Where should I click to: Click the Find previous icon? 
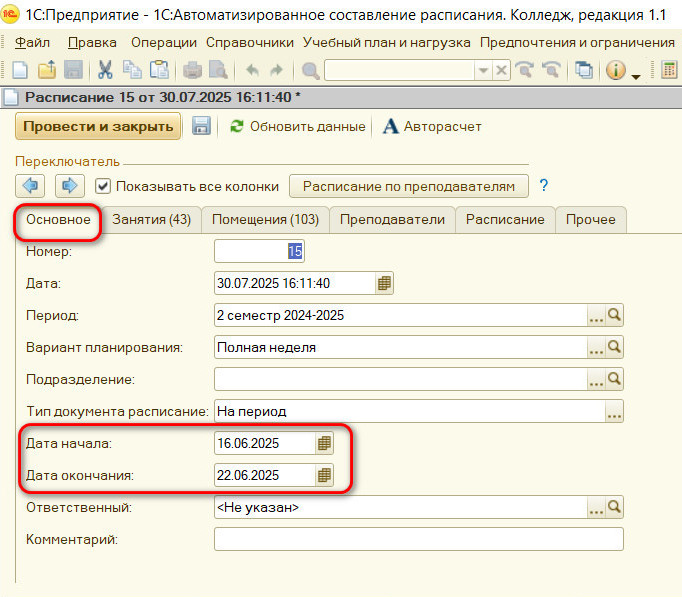tap(551, 70)
